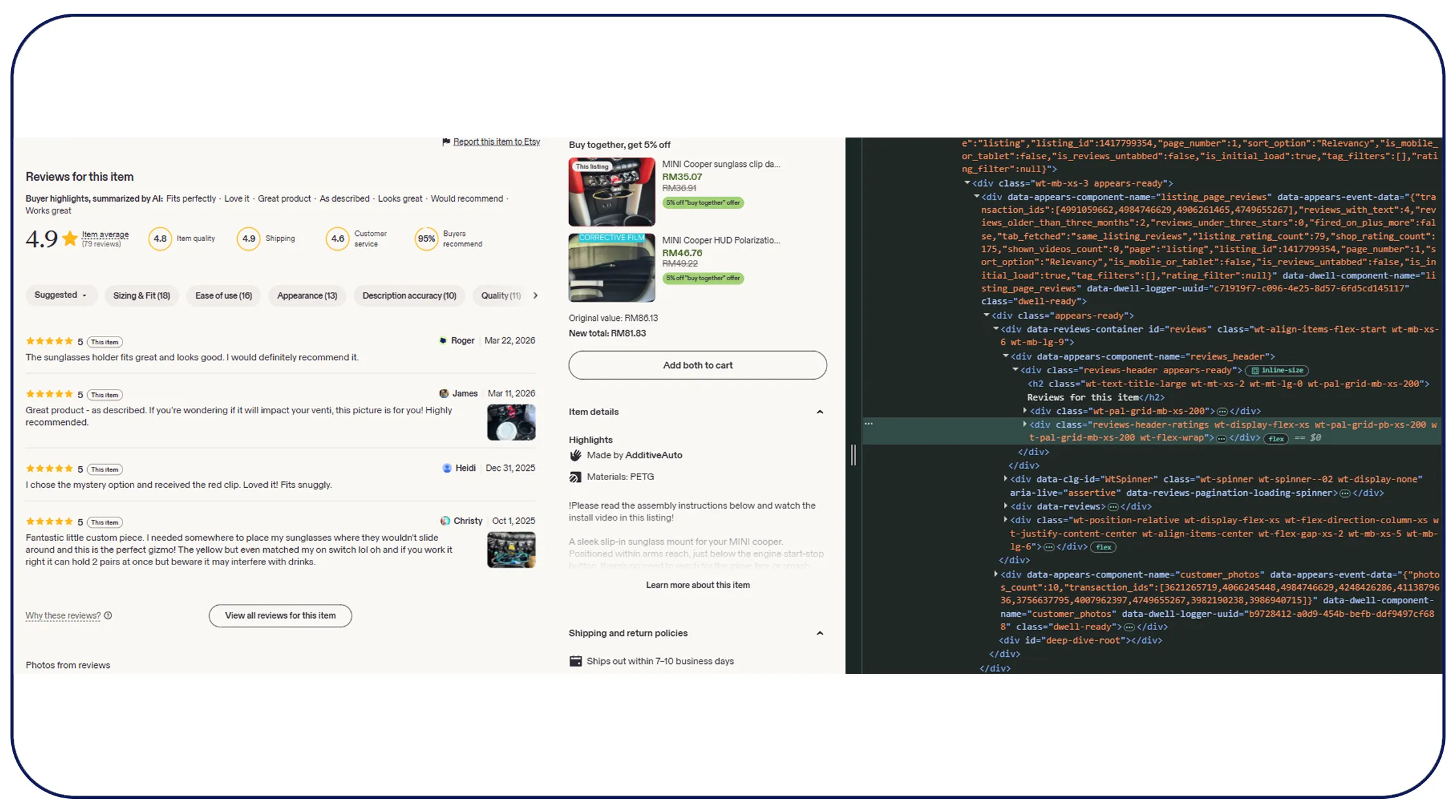
Task: Click the three-dot actions icon in the DevTools gutter
Action: 868,424
